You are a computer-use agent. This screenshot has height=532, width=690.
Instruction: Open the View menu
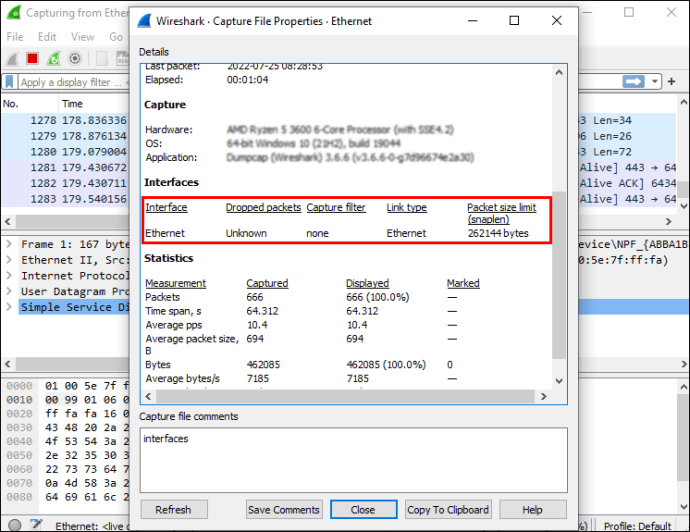(x=83, y=37)
